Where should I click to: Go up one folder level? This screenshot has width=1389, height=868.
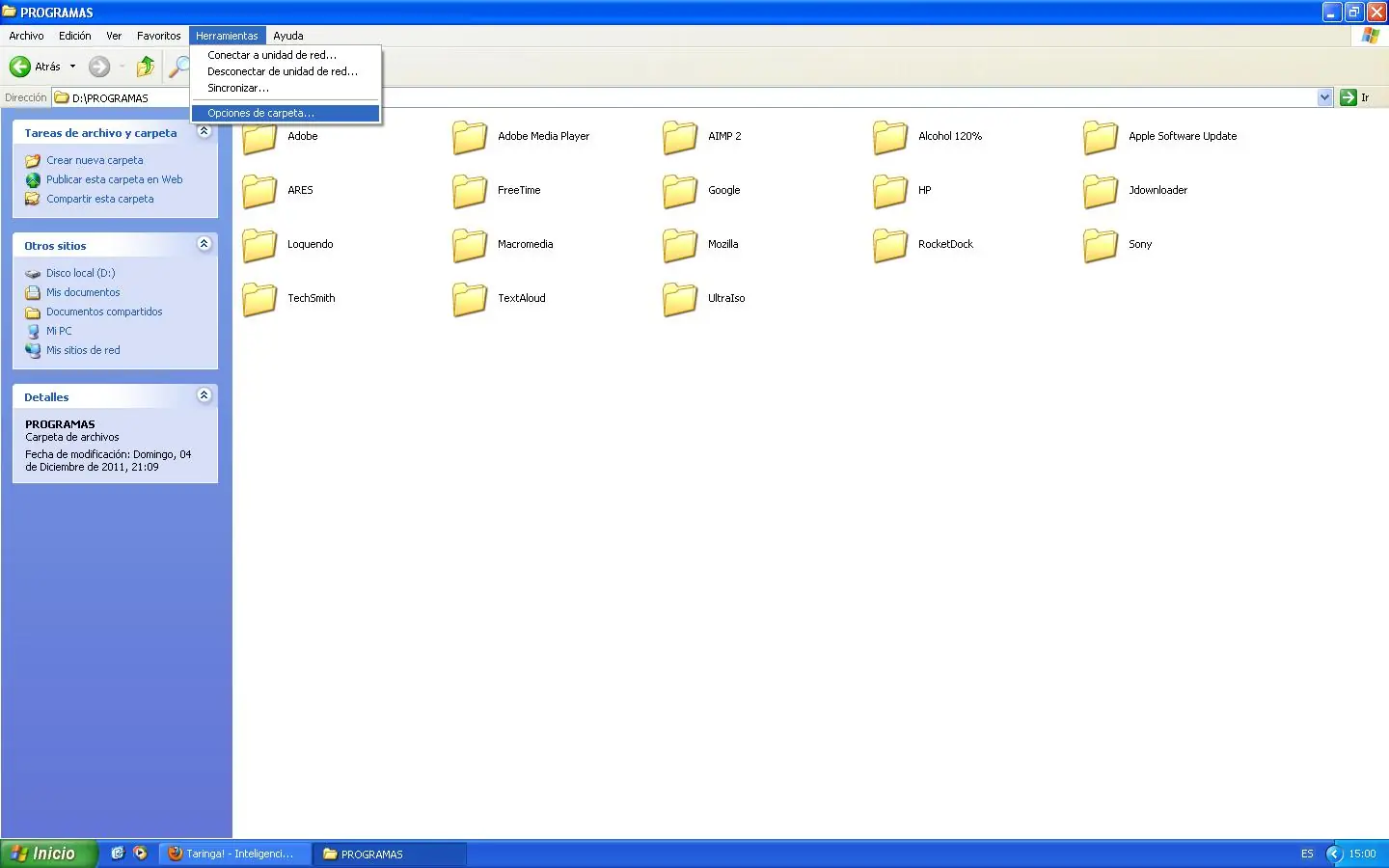coord(146,67)
